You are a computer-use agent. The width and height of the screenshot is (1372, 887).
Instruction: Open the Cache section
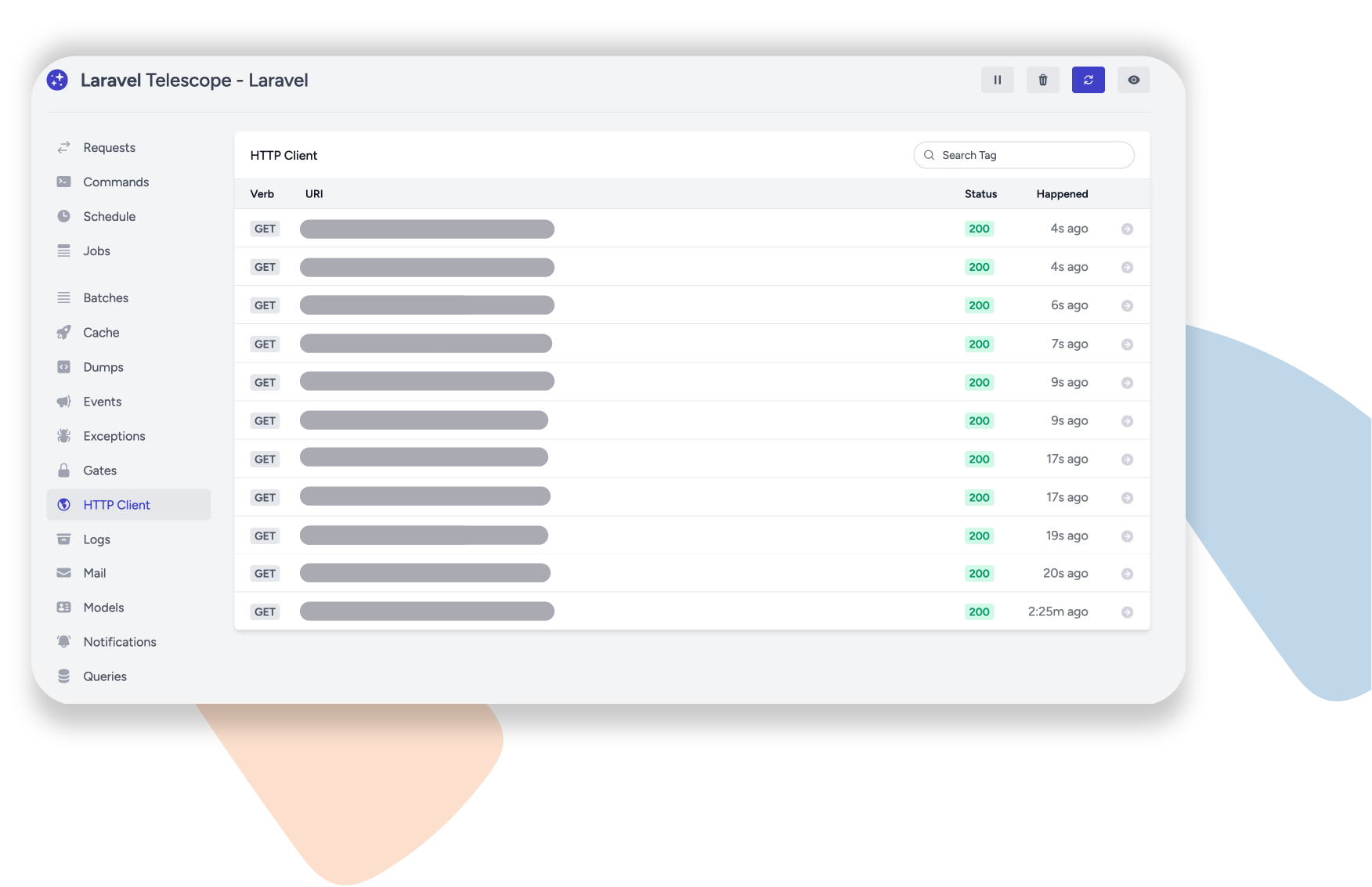[x=102, y=332]
